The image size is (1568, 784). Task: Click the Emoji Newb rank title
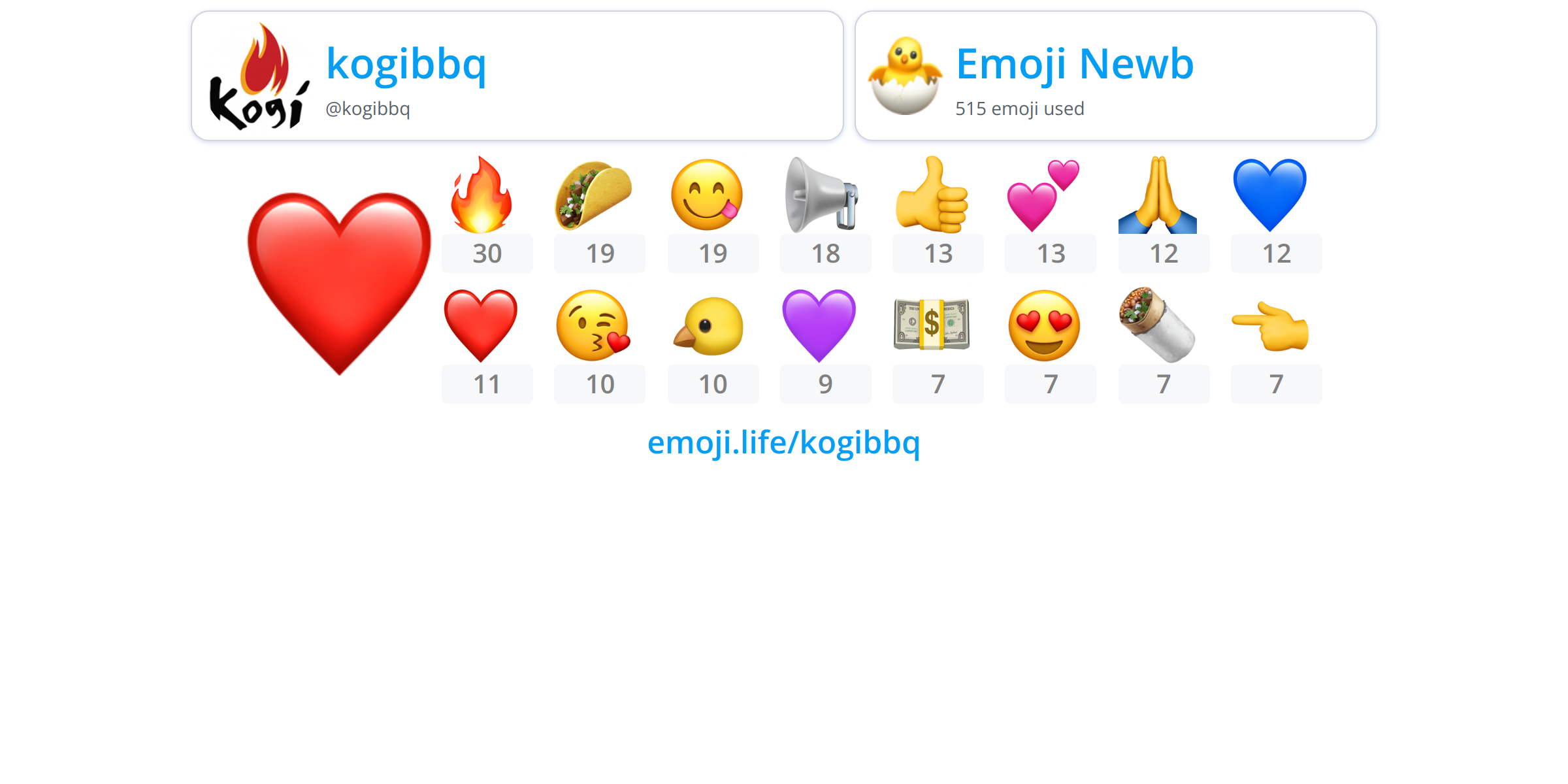pos(1075,63)
